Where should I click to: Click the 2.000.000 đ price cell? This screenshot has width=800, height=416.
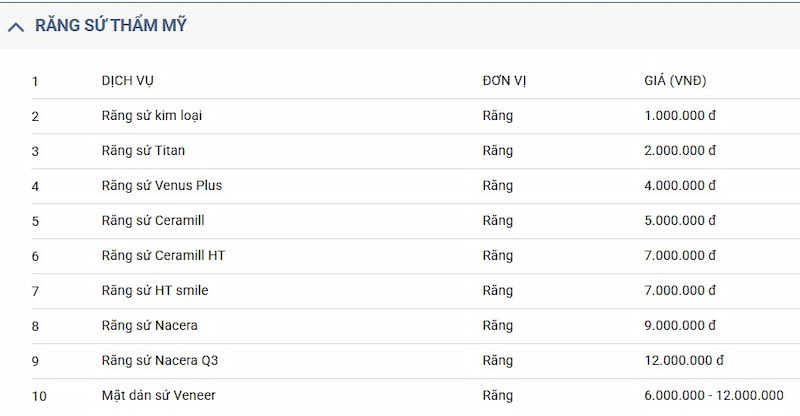[x=680, y=151]
